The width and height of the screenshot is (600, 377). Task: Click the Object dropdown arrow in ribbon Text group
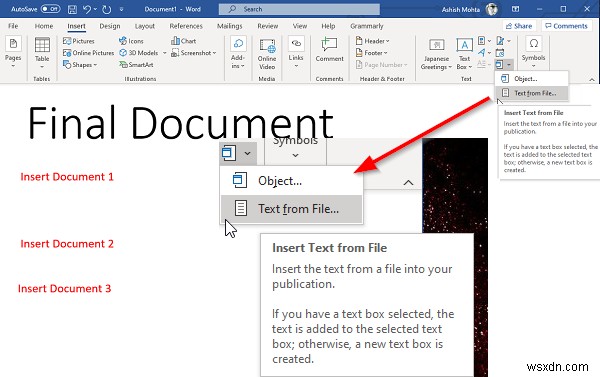[x=509, y=65]
